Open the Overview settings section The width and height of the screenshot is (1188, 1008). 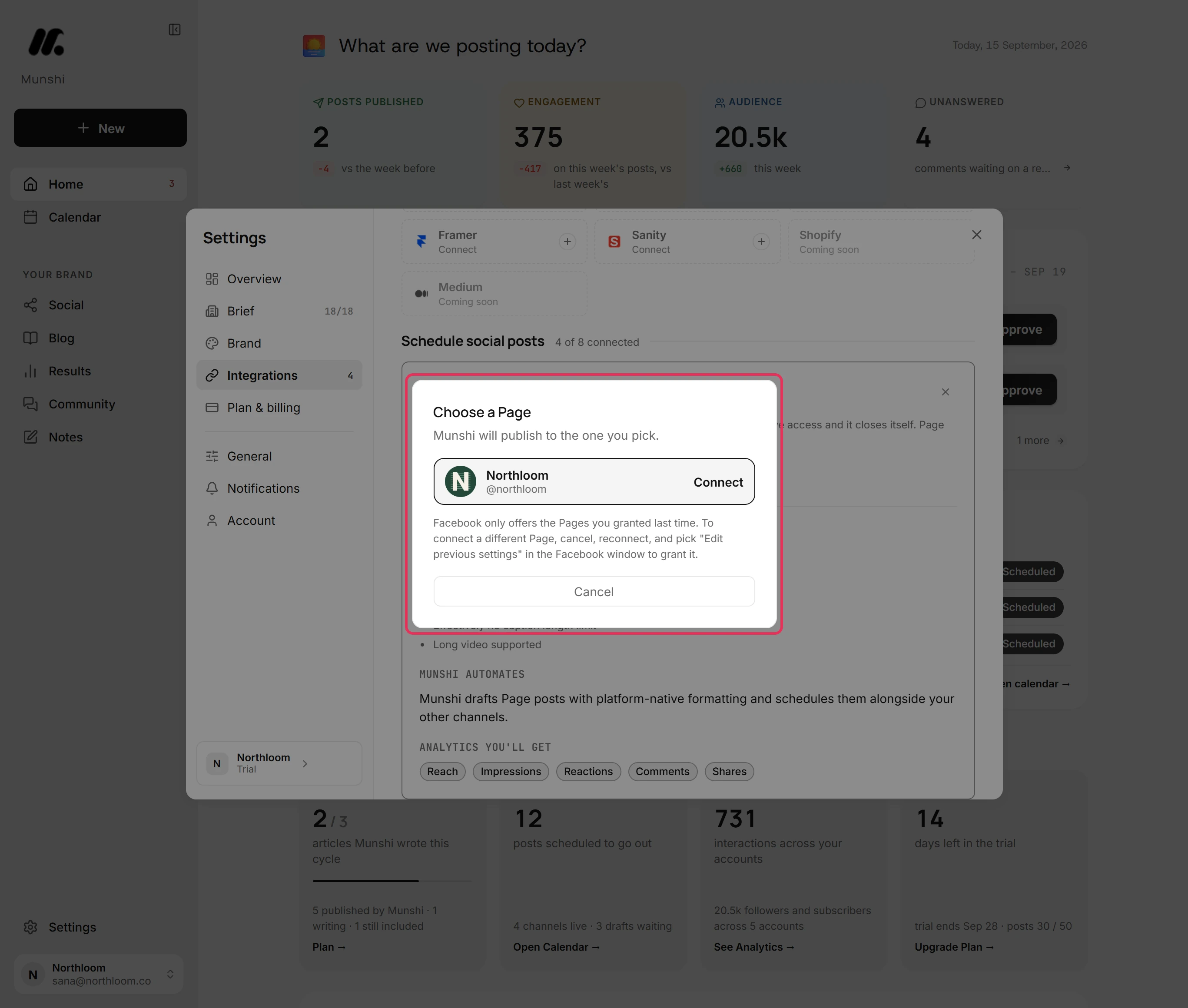click(279, 279)
